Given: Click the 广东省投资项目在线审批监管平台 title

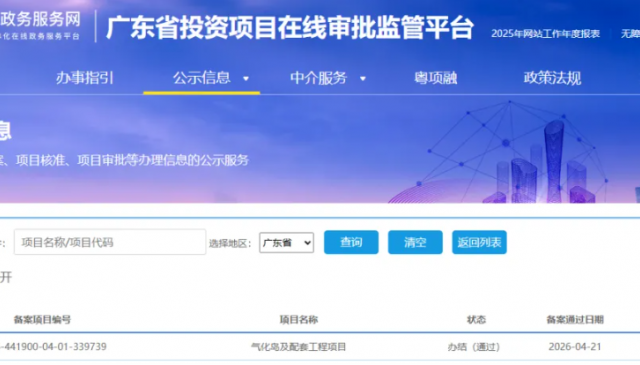Looking at the screenshot, I should coord(290,27).
